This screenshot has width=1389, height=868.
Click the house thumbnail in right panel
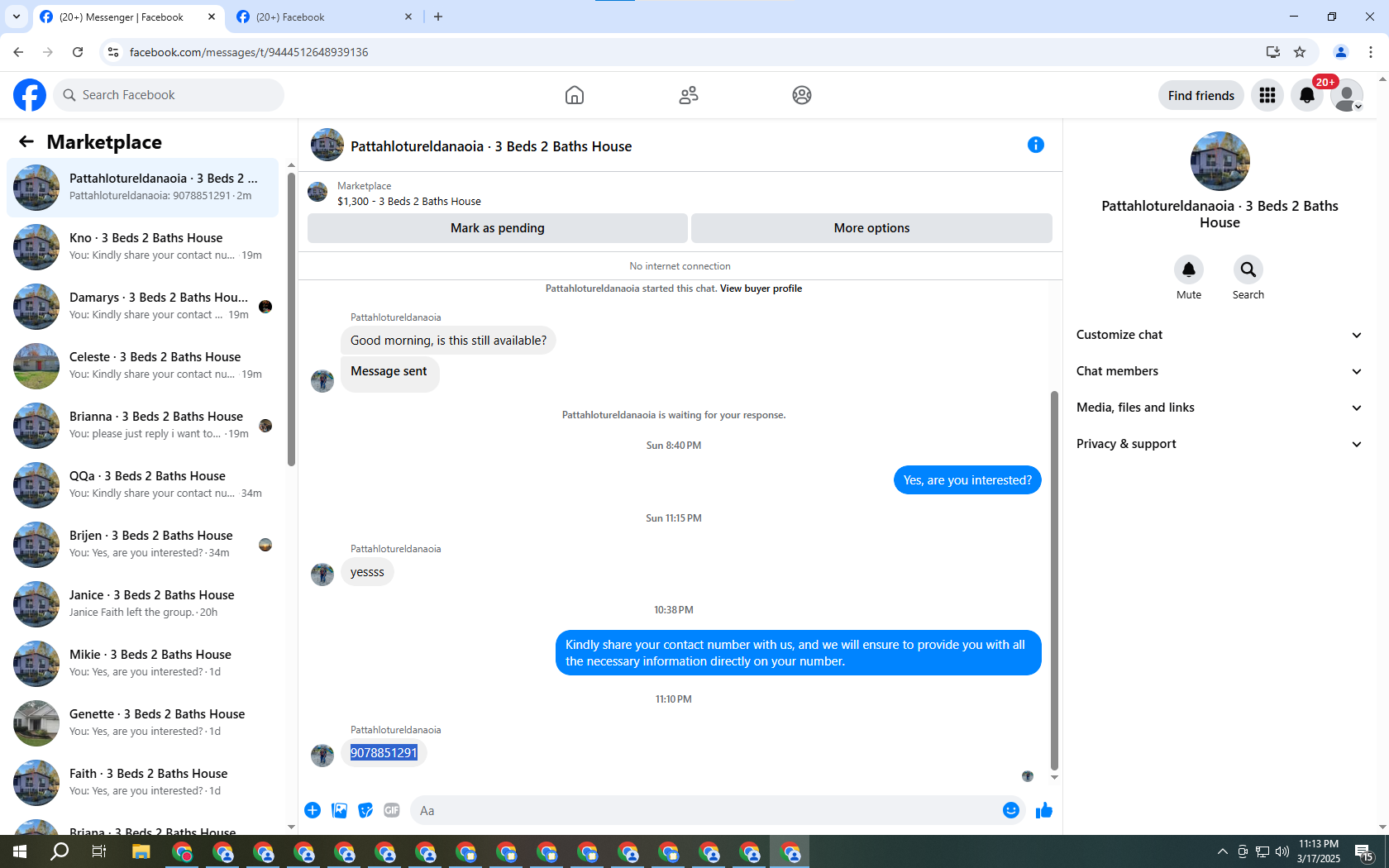[1220, 161]
